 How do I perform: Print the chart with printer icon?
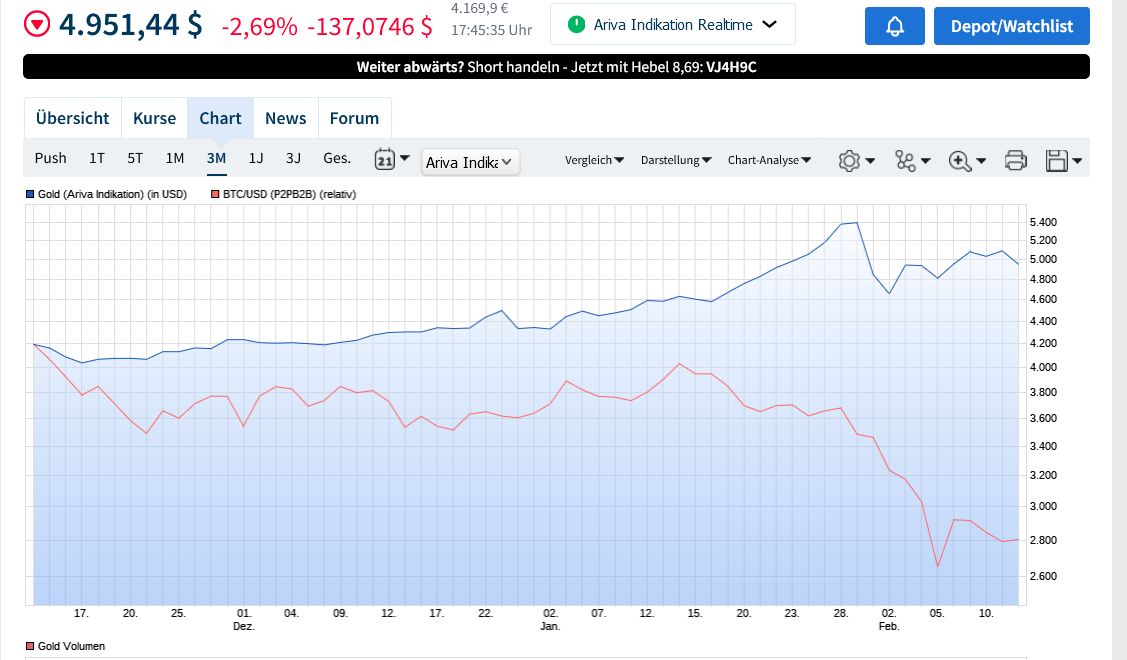(1015, 160)
